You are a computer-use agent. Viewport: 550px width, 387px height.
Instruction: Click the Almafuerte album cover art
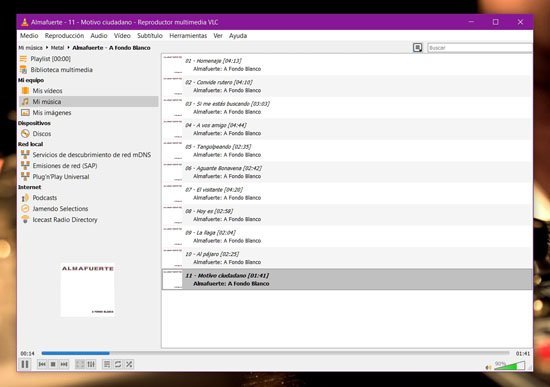coord(88,290)
